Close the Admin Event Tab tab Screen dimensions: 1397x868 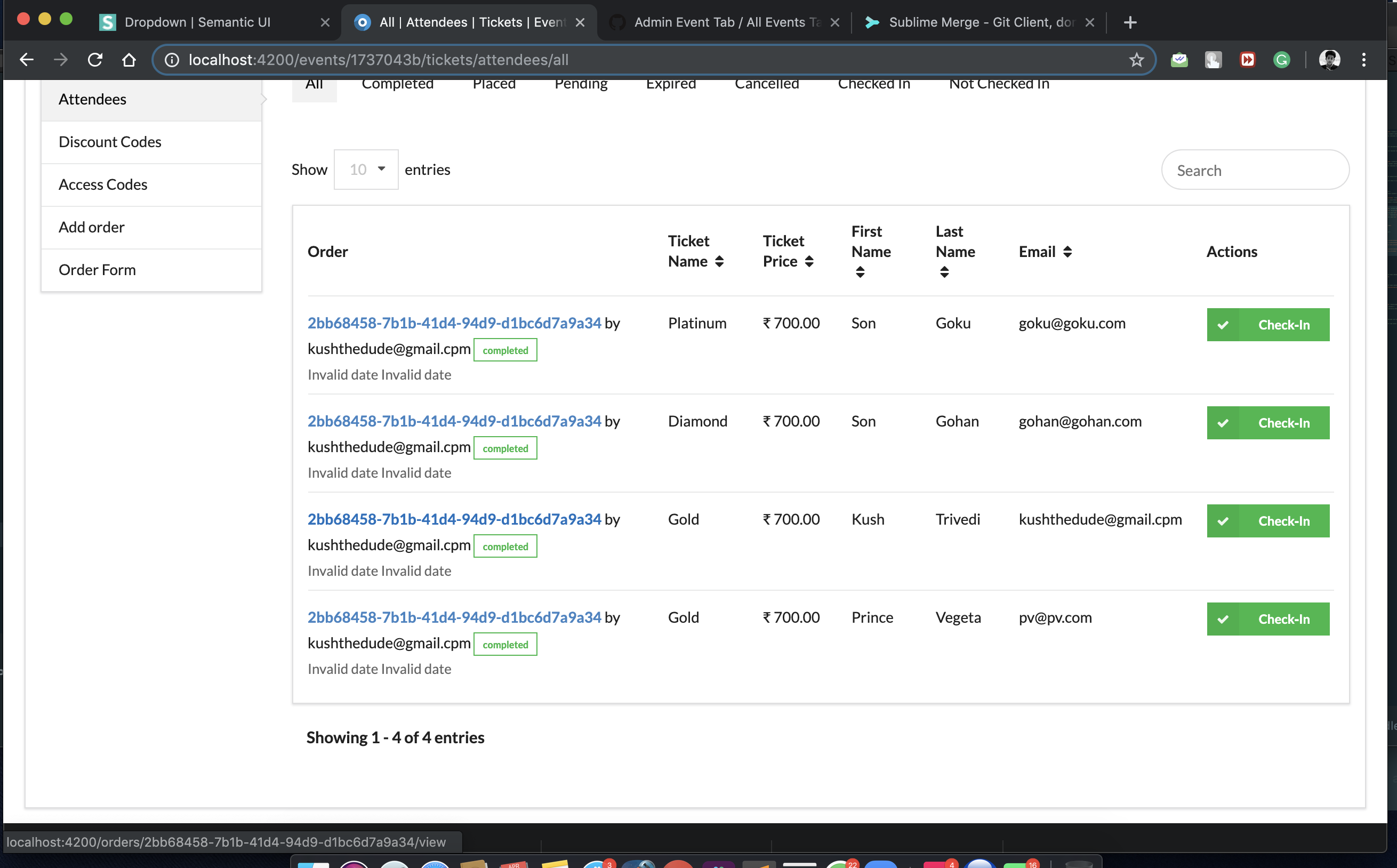[834, 22]
